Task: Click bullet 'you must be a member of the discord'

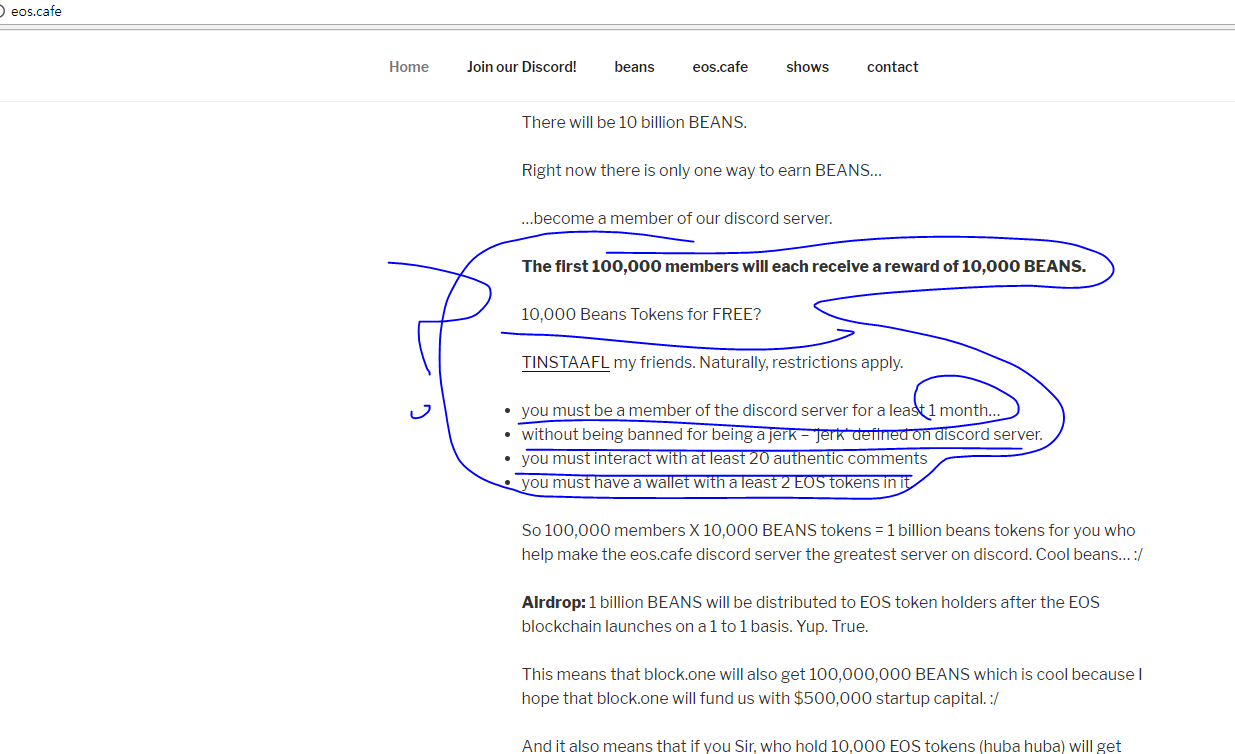Action: [760, 410]
